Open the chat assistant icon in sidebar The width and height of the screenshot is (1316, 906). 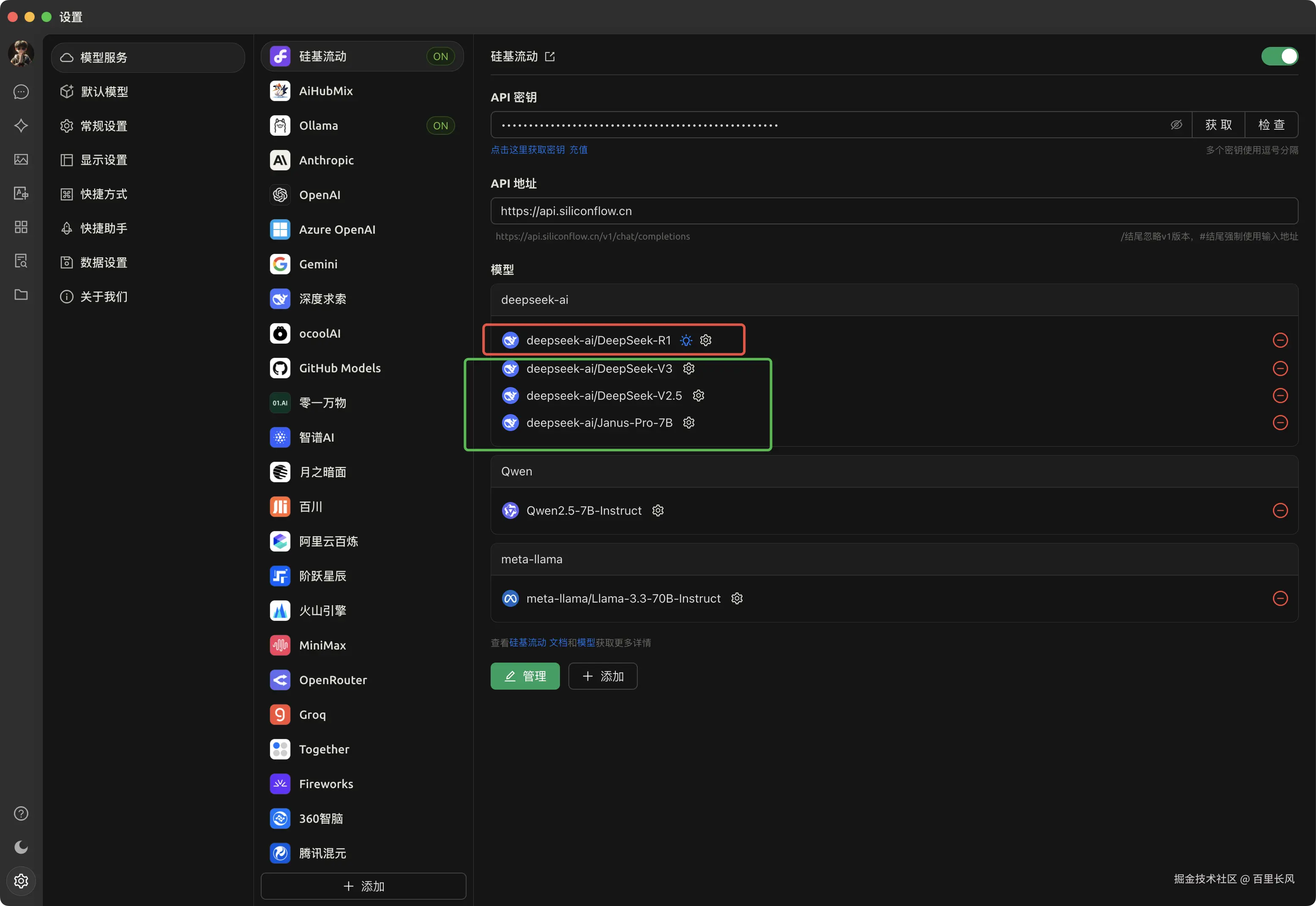[x=21, y=92]
